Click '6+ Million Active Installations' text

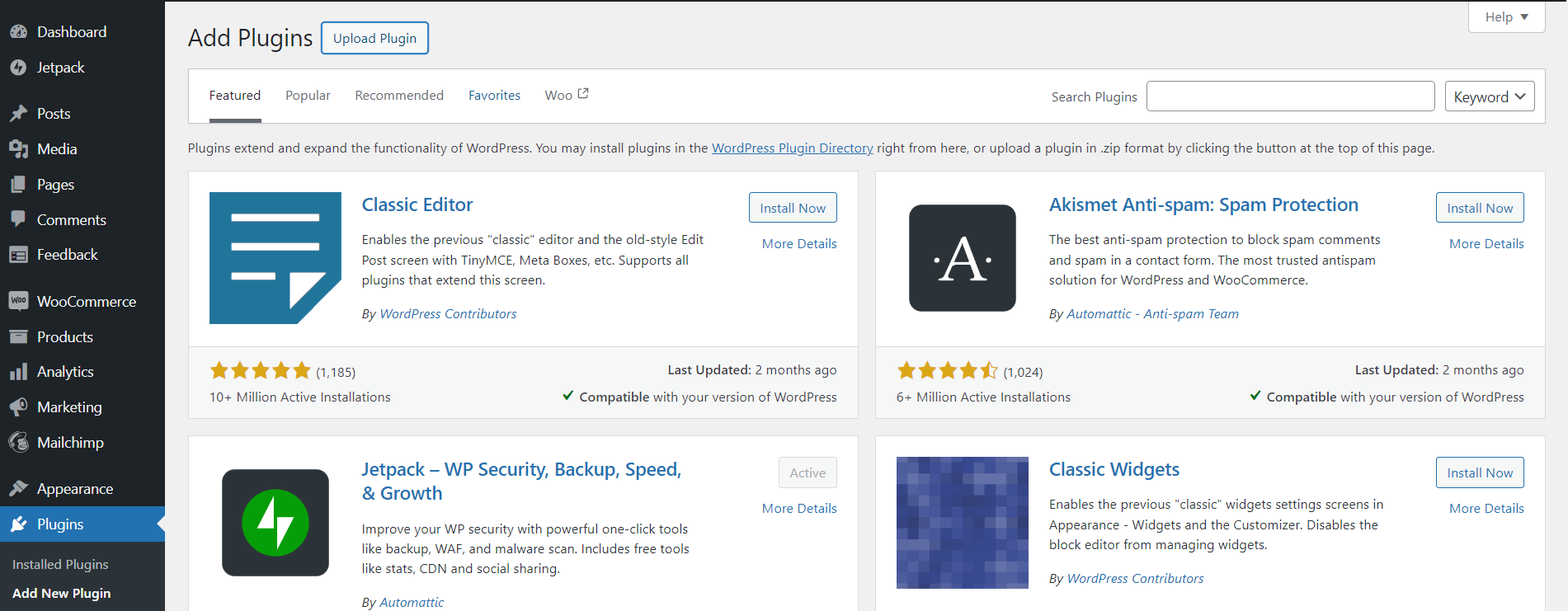click(x=983, y=397)
